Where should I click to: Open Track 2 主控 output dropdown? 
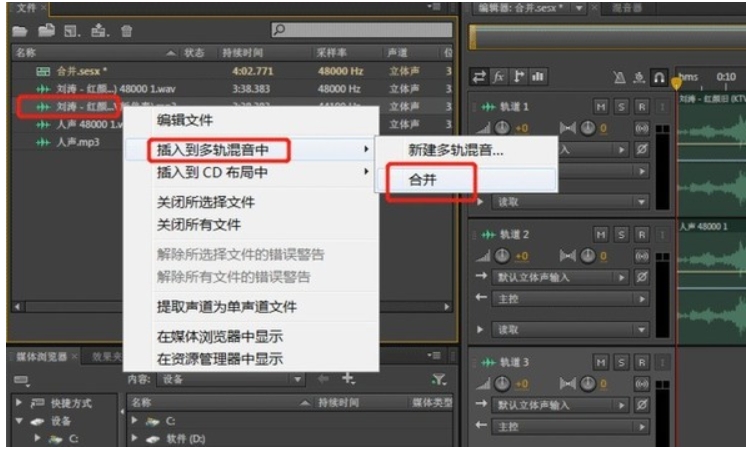coord(570,299)
